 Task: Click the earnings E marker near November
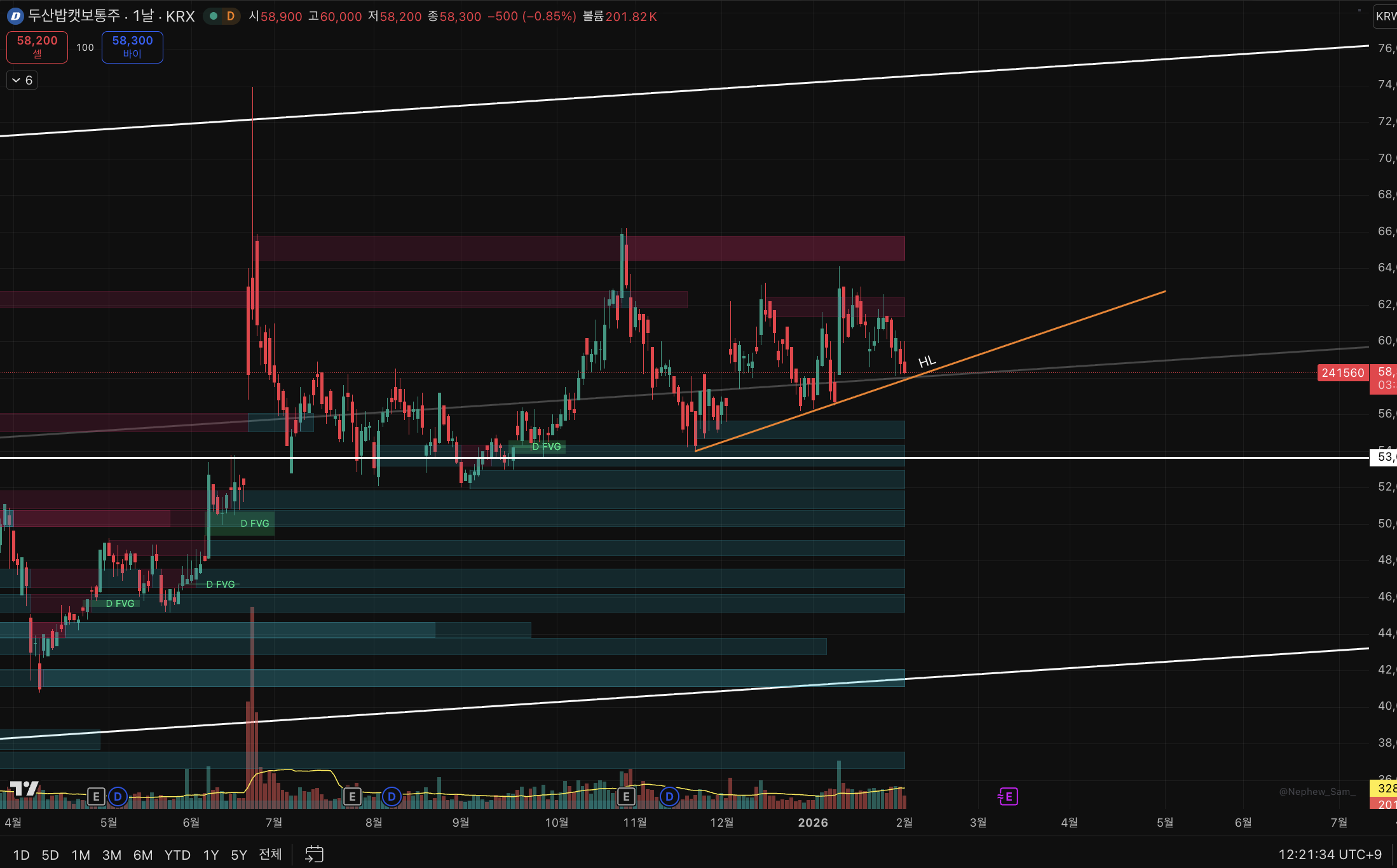[x=626, y=796]
